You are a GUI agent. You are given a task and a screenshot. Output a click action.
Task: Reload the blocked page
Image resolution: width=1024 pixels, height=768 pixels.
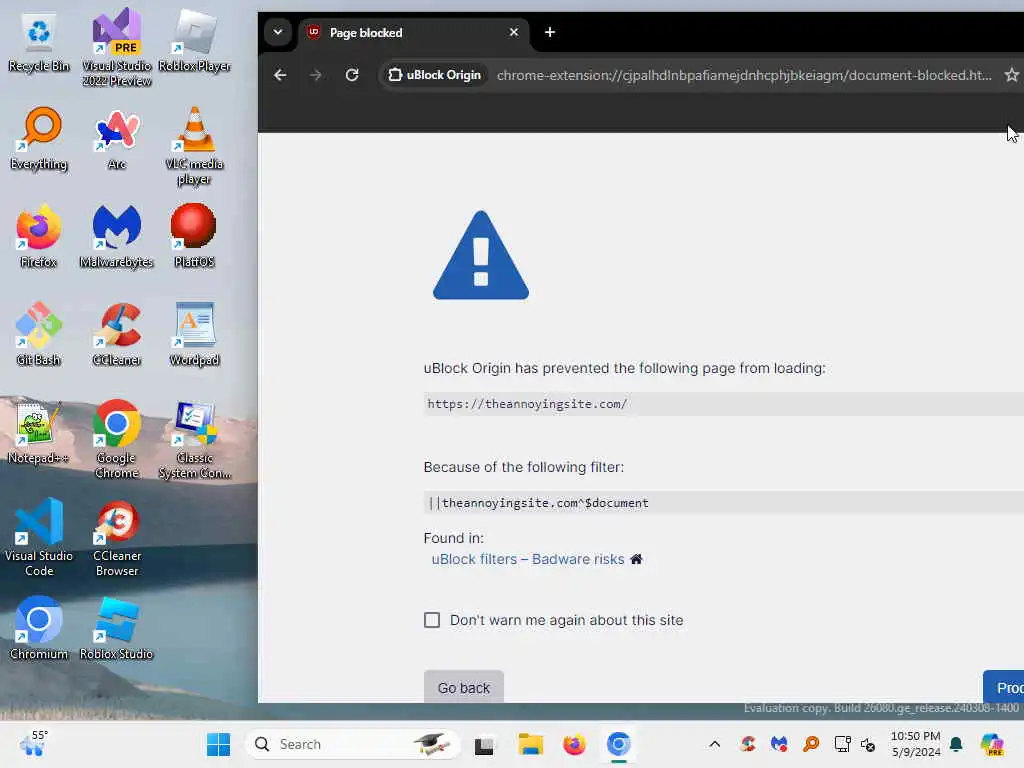pos(352,75)
